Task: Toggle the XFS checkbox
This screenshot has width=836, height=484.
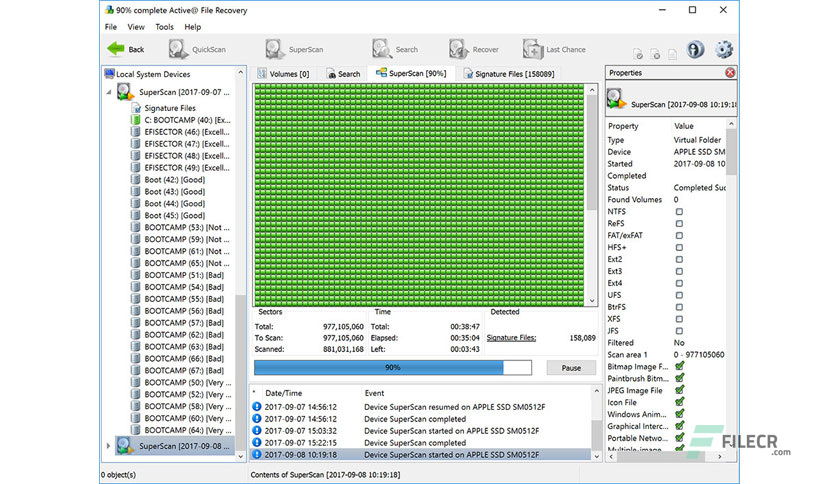Action: click(679, 319)
